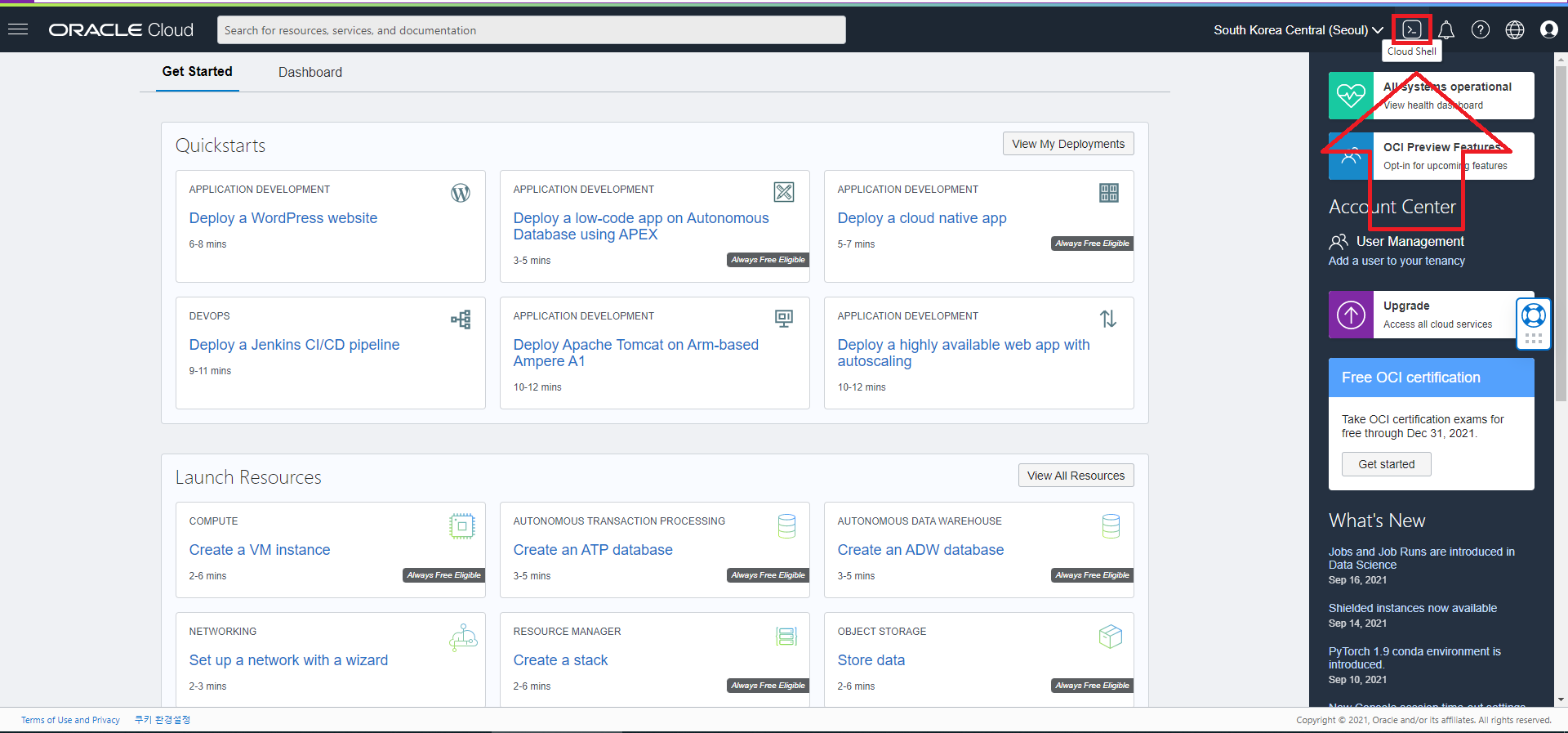Click the Apache Tomcat monitor icon

pos(784,319)
